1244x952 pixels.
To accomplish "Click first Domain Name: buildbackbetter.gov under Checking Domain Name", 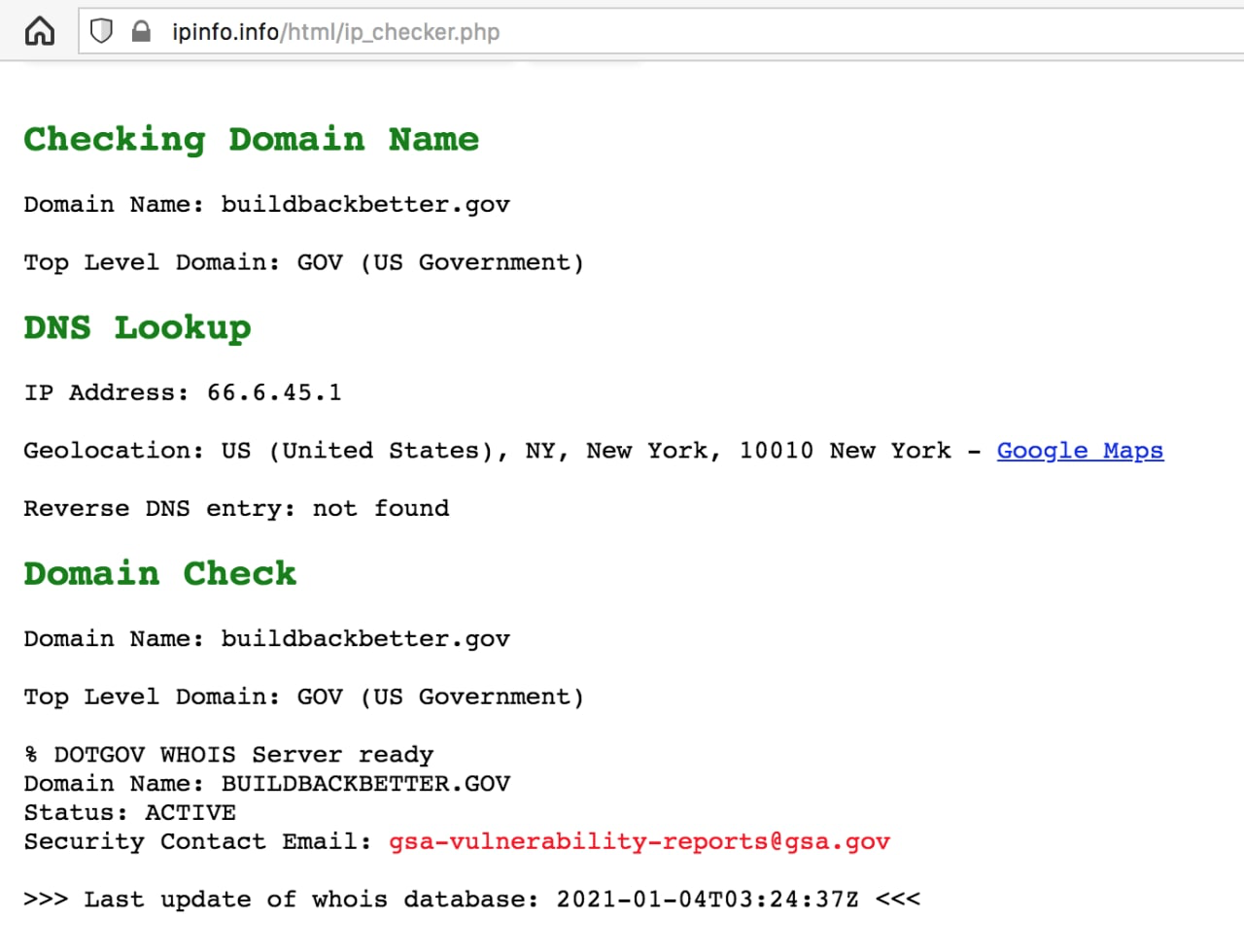I will pos(266,204).
